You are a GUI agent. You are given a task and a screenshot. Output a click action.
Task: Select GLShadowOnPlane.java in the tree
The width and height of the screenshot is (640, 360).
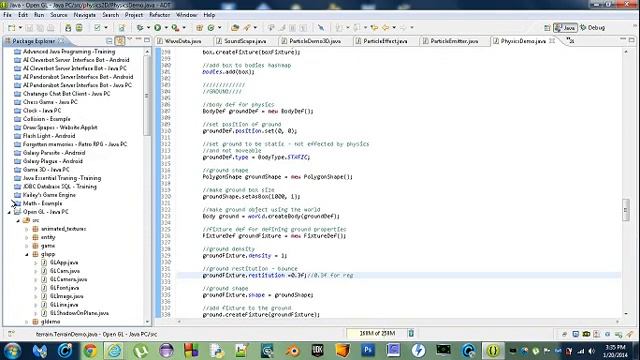pyautogui.click(x=79, y=313)
